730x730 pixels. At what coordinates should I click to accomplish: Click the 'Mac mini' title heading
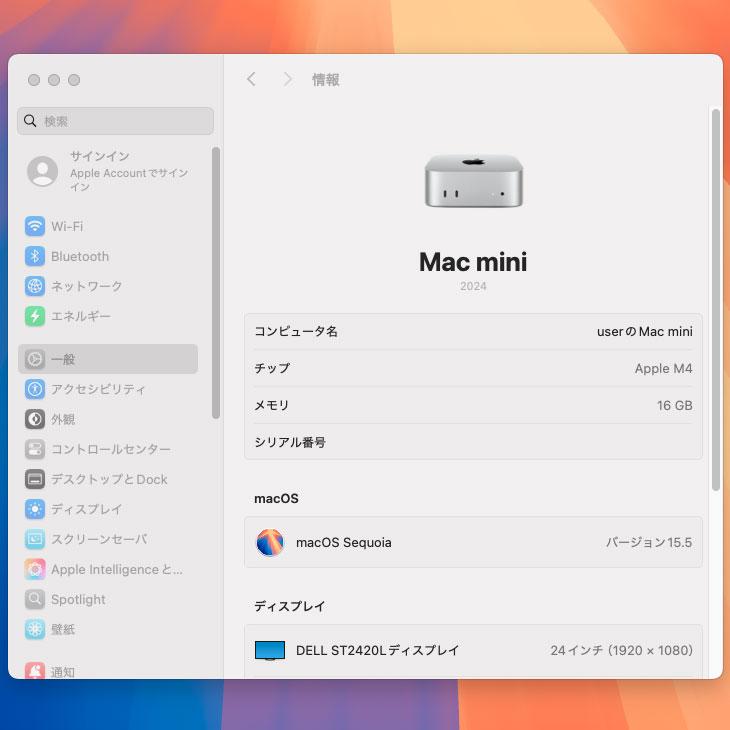(x=473, y=262)
